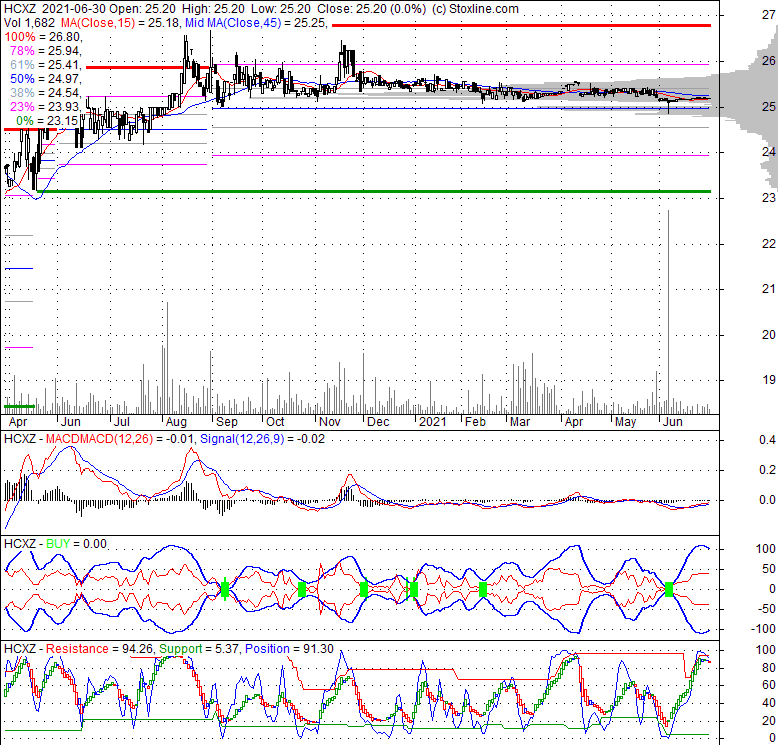The width and height of the screenshot is (780, 745).
Task: Click the 'Jul' month label
Action: pos(121,422)
